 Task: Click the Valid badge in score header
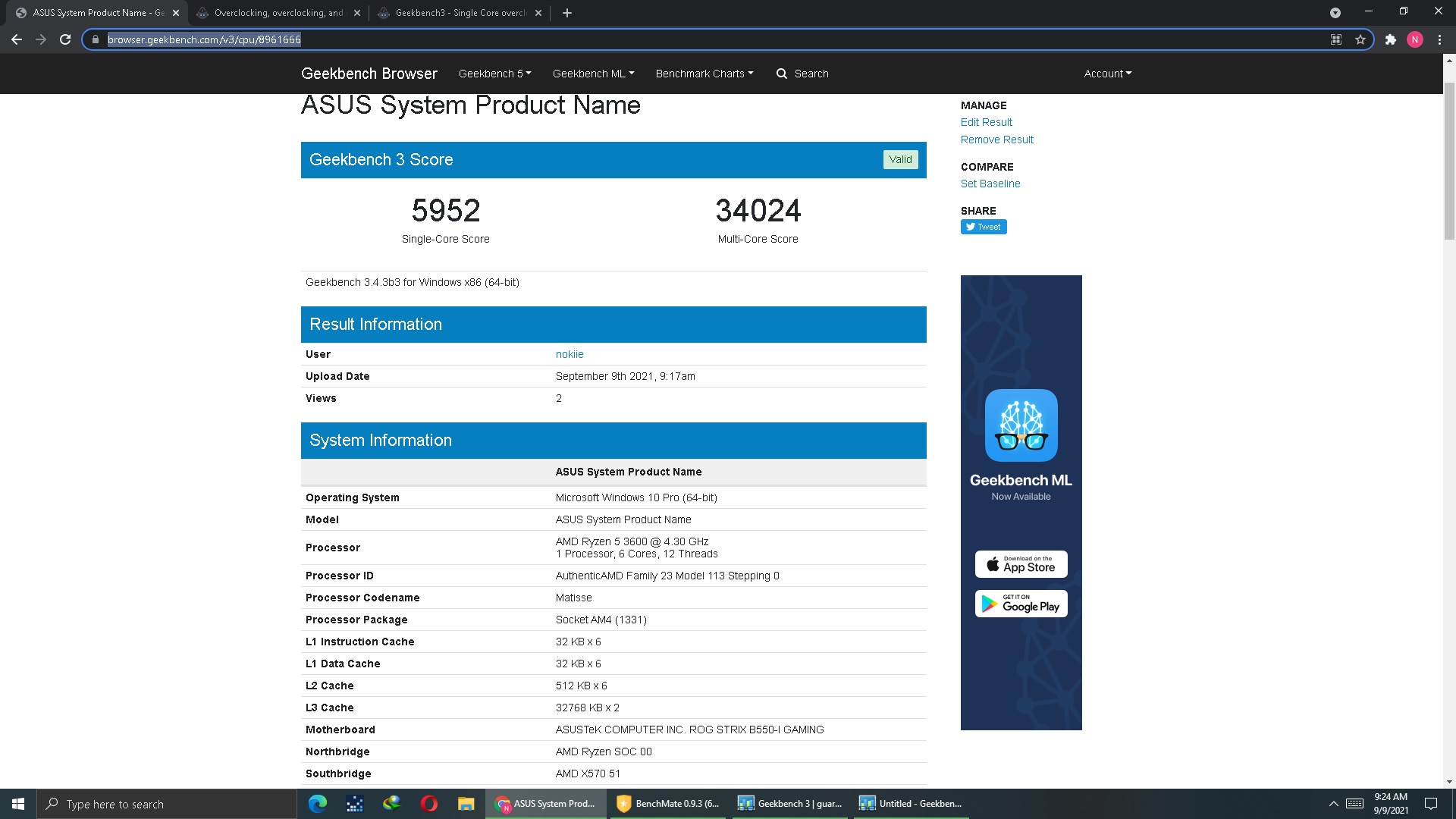tap(900, 159)
